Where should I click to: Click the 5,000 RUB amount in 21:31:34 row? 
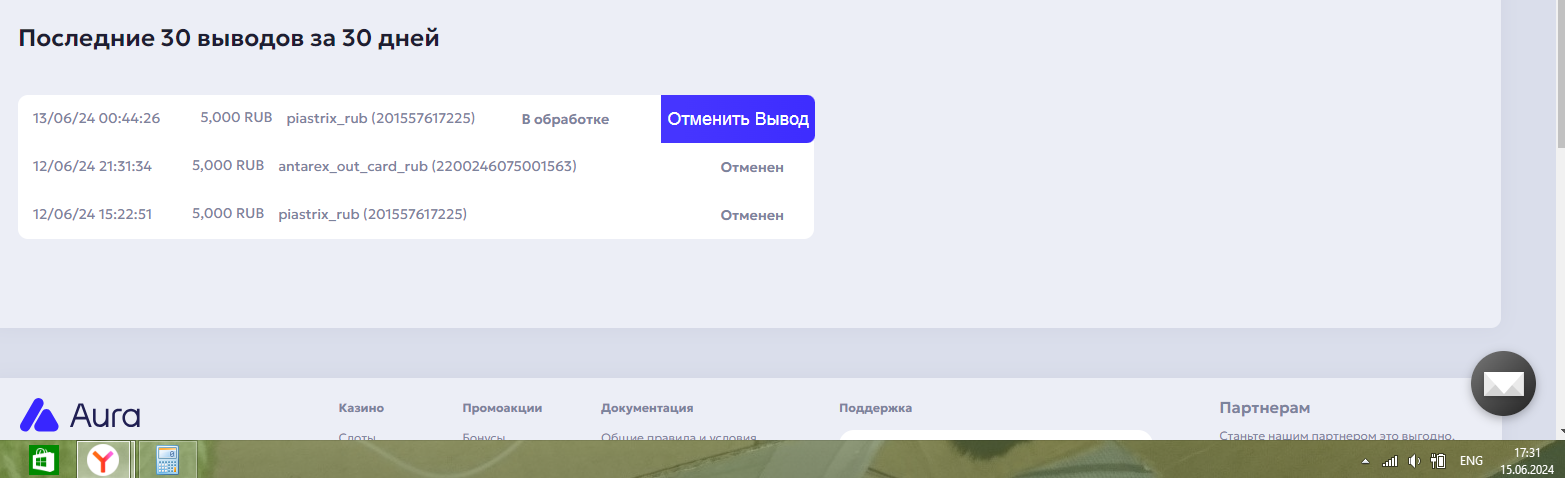click(228, 165)
